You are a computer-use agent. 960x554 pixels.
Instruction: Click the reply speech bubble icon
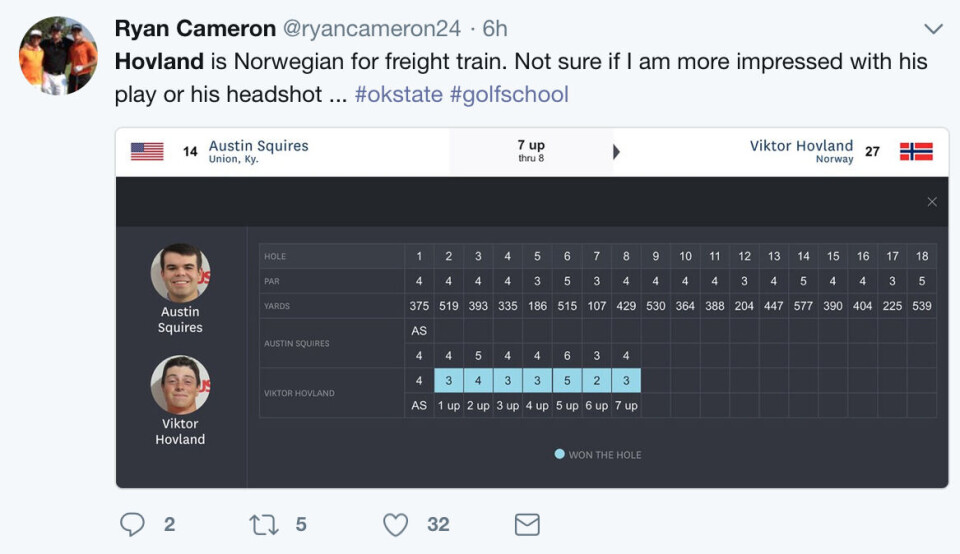click(132, 525)
